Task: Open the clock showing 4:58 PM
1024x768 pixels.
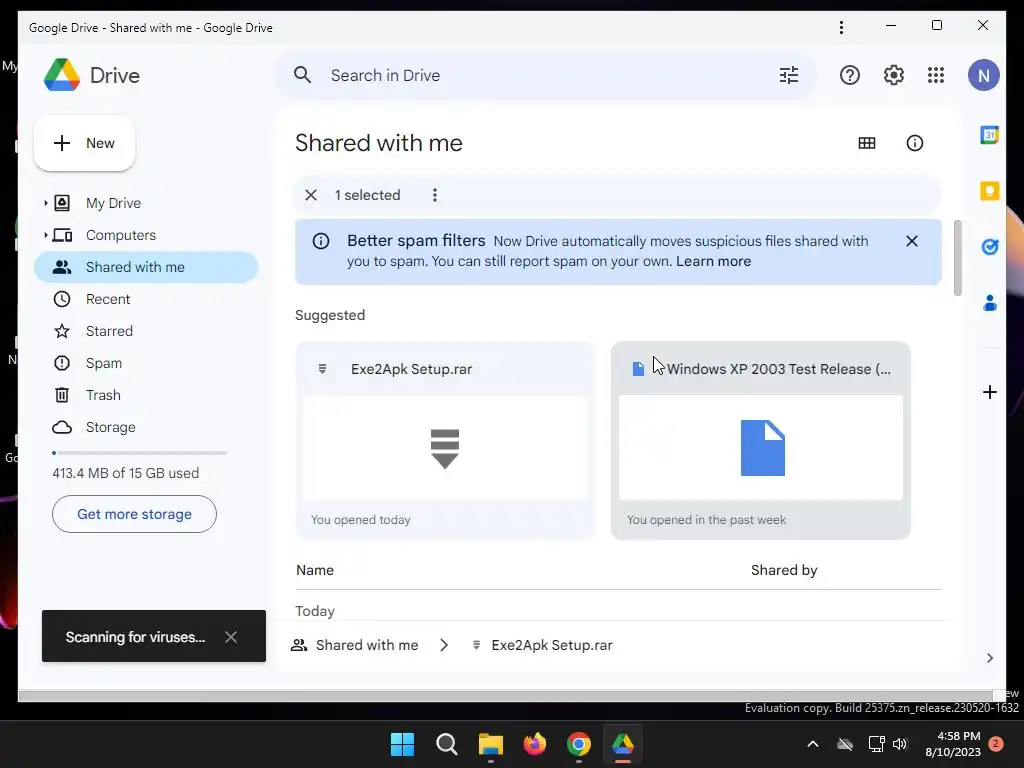Action: [x=953, y=744]
